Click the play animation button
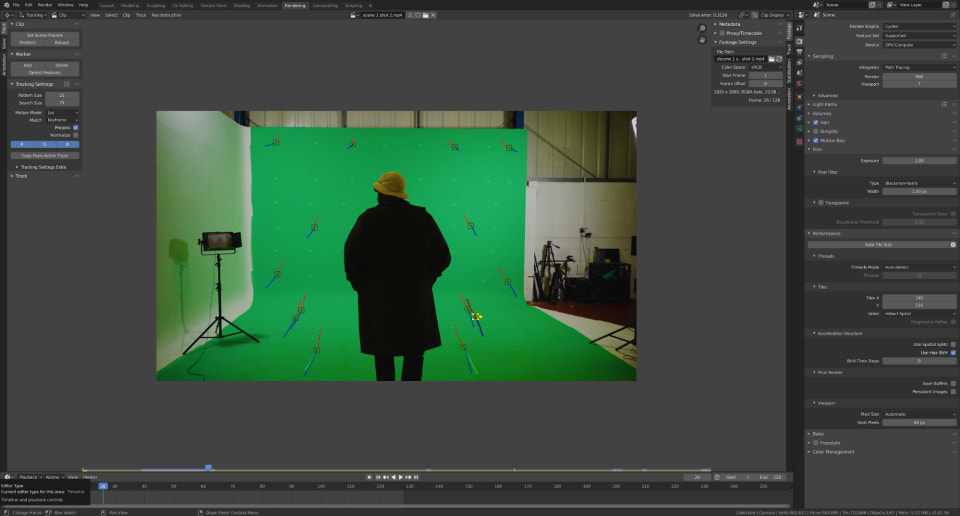The width and height of the screenshot is (960, 516). pyautogui.click(x=401, y=477)
